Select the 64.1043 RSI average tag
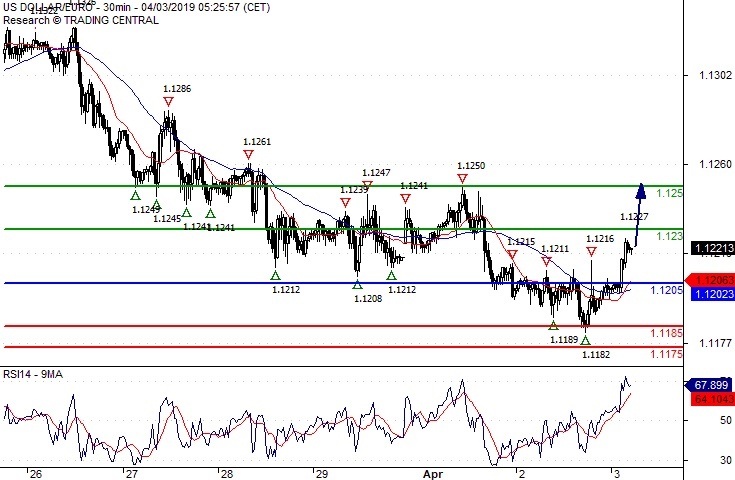 [713, 399]
